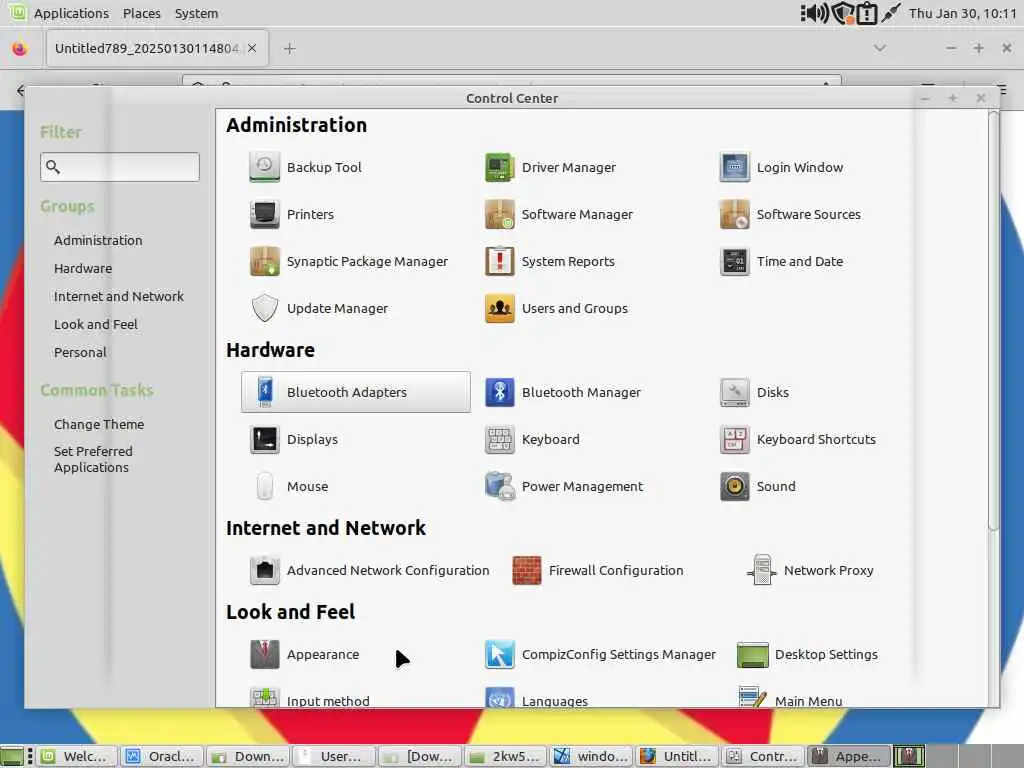Click Set Preferred Applications task
The width and height of the screenshot is (1024, 768).
click(93, 459)
